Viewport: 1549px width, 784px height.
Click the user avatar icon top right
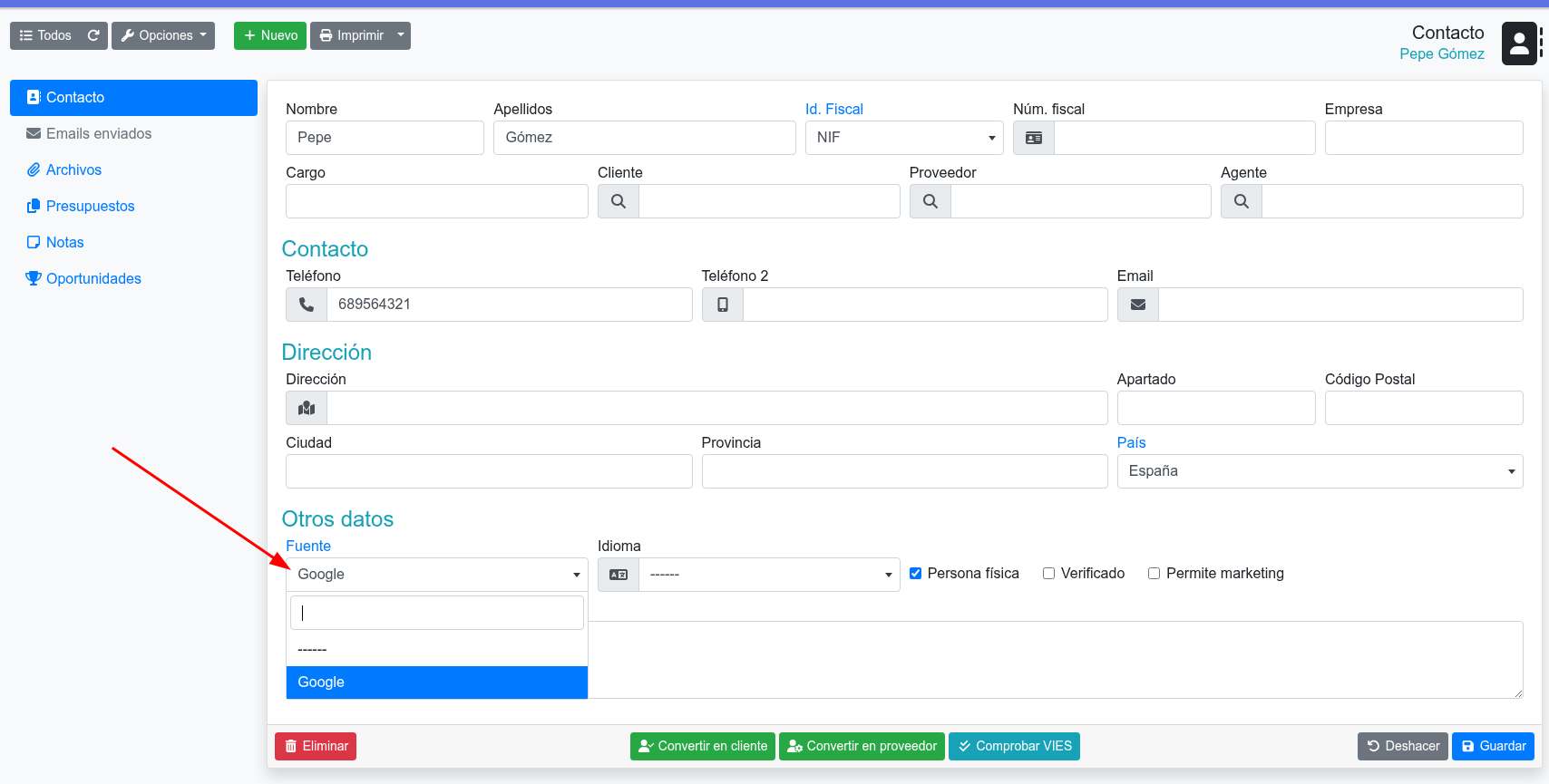click(x=1519, y=44)
